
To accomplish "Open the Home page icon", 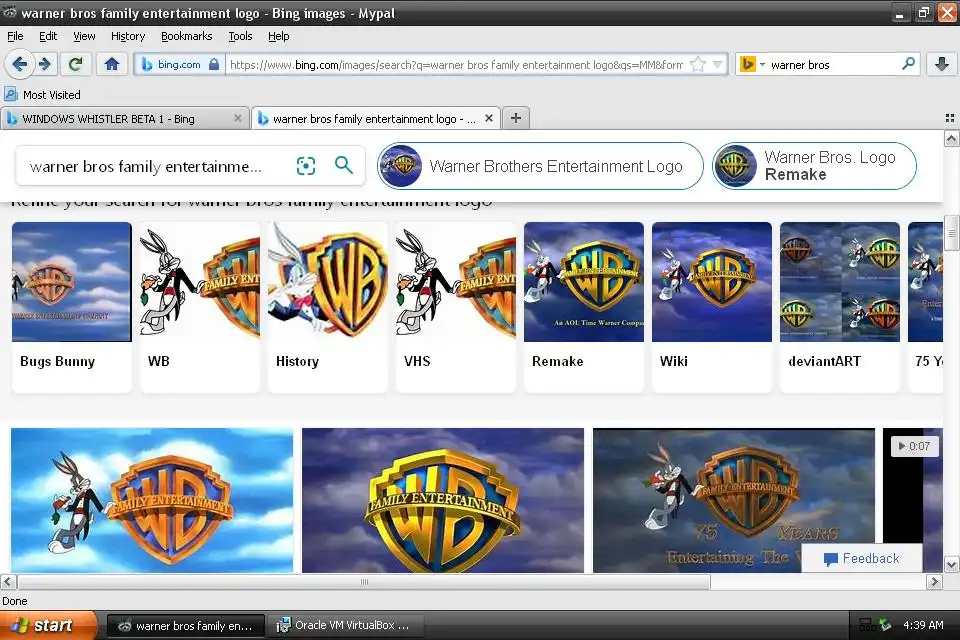I will (111, 64).
